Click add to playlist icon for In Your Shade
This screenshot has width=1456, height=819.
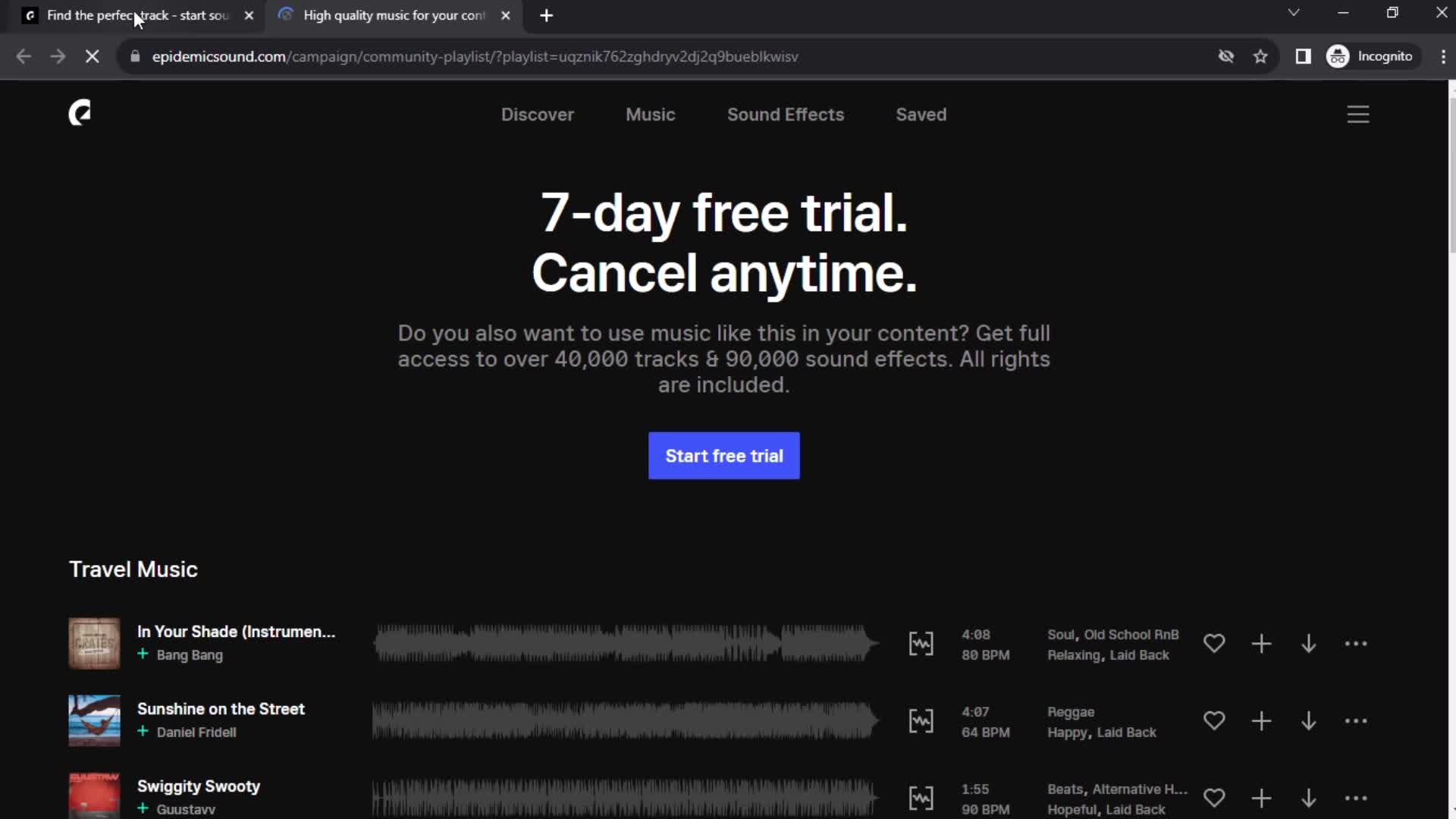click(x=1261, y=643)
